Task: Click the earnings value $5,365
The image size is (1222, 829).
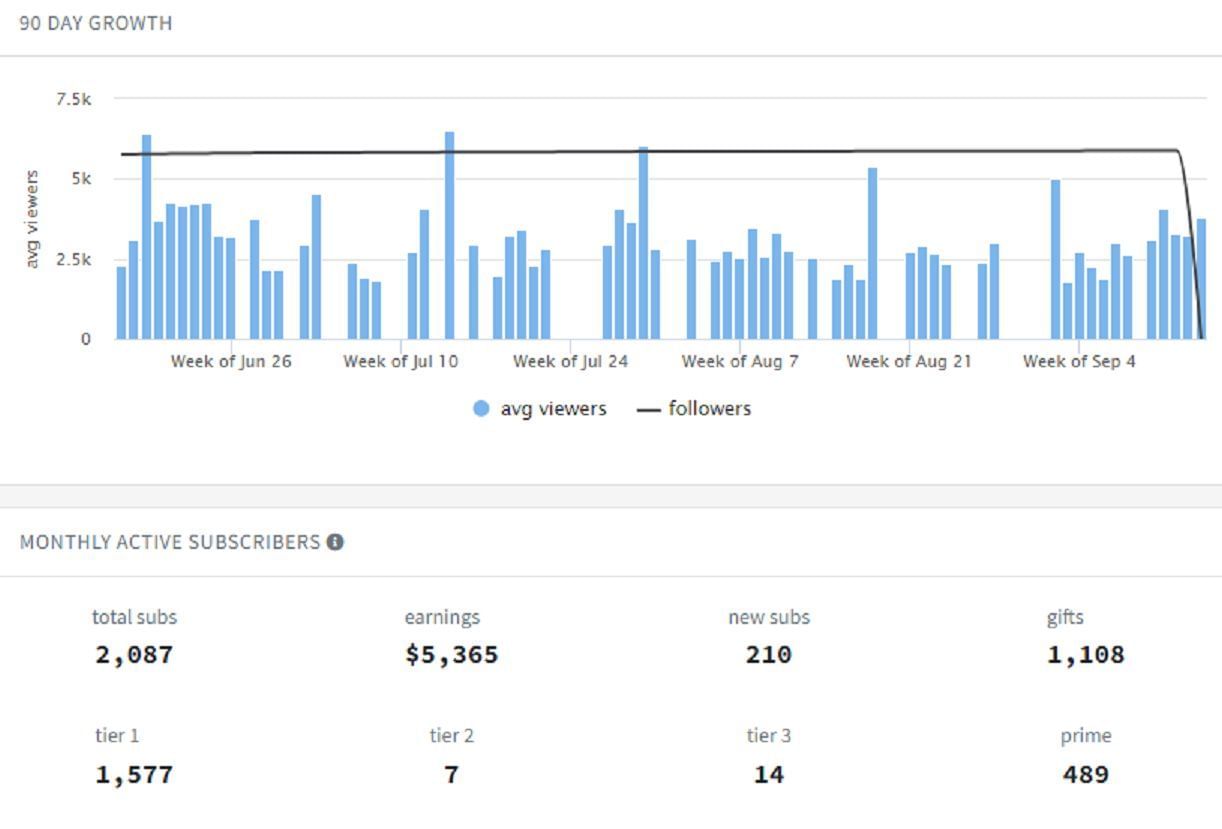Action: click(x=451, y=655)
